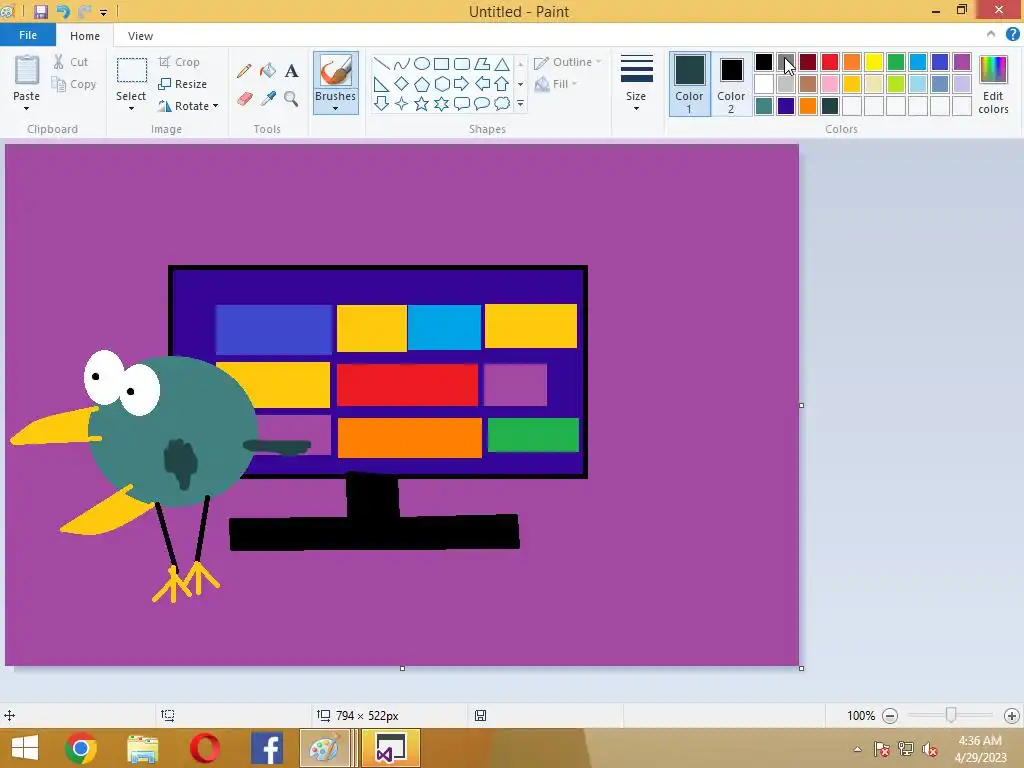Viewport: 1024px width, 768px height.
Task: Open File Explorer from the taskbar
Action: coord(143,748)
